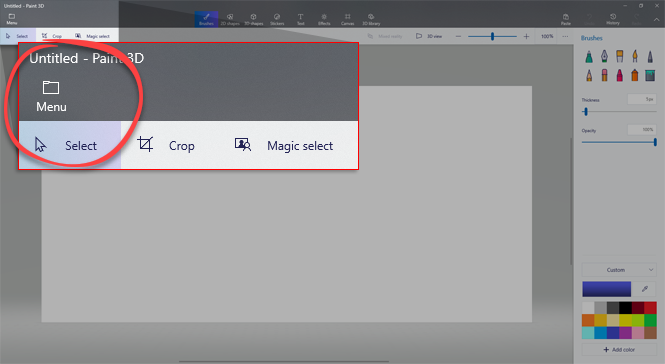Open the 3D library
The image size is (665, 364).
371,19
